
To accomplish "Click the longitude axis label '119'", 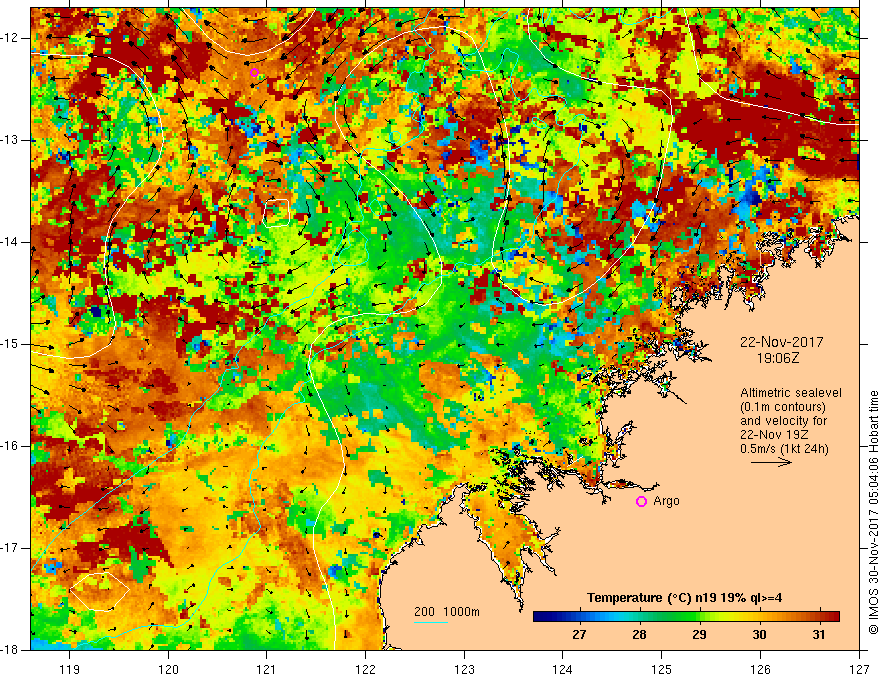I will pyautogui.click(x=70, y=669).
